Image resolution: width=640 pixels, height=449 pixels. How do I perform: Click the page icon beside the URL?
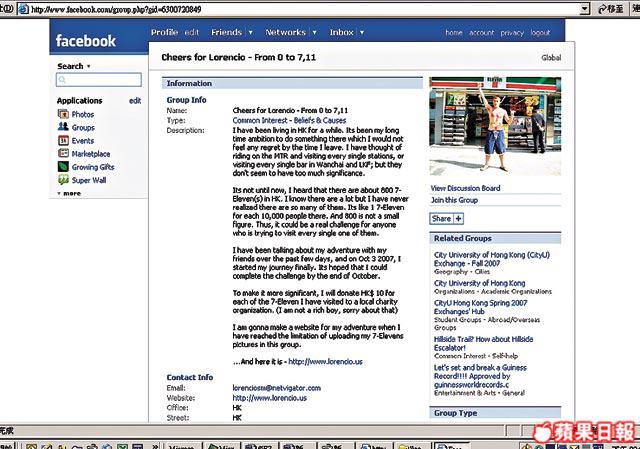[x=23, y=9]
